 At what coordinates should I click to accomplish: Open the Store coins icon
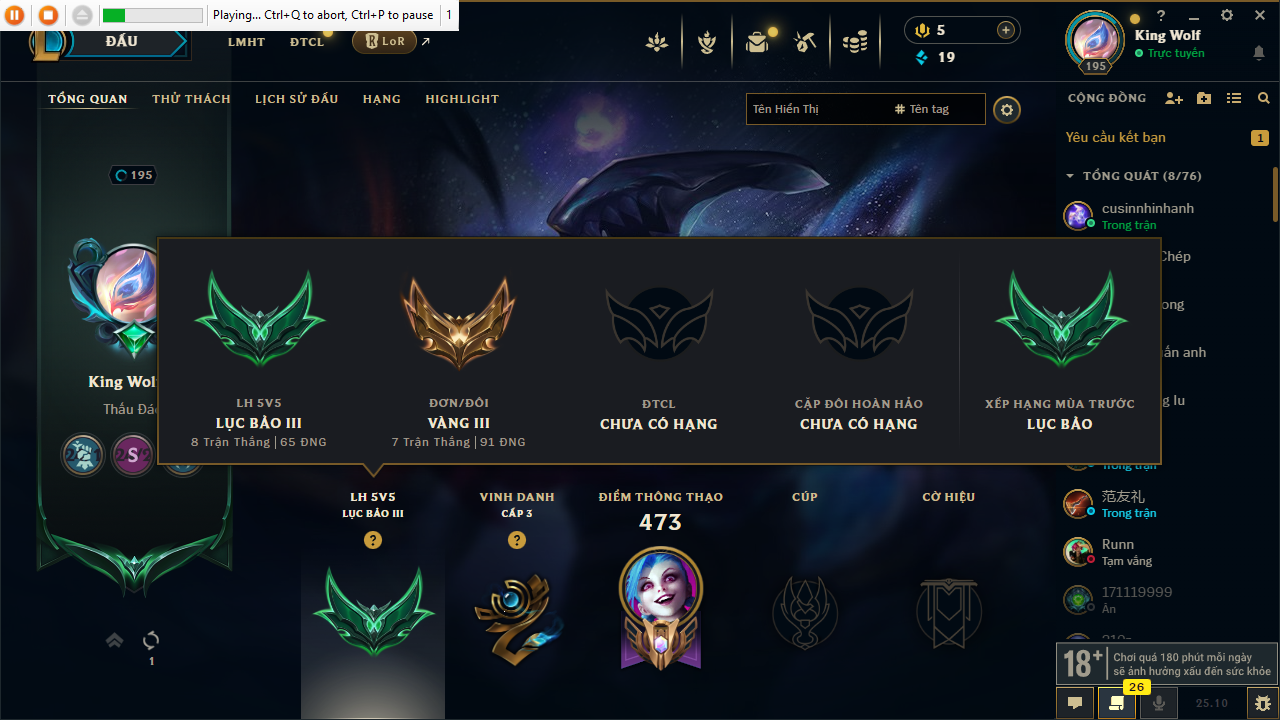point(854,42)
